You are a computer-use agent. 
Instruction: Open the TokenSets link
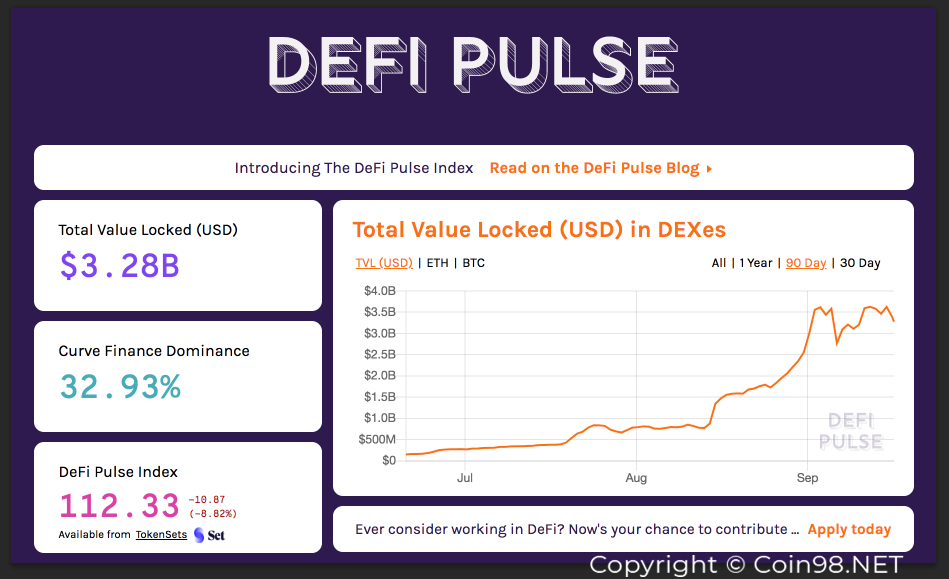click(161, 535)
